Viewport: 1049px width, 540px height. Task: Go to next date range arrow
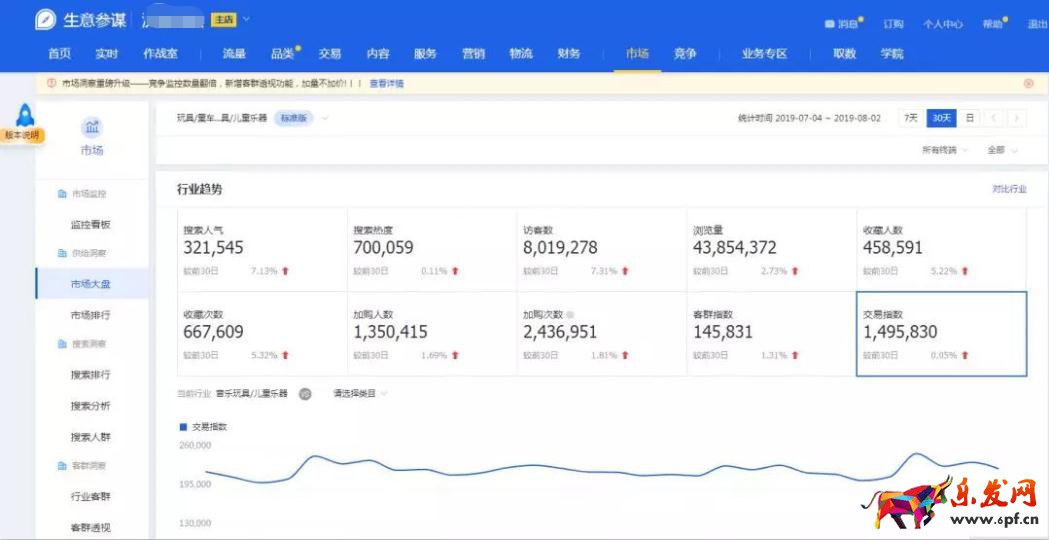coord(1017,118)
